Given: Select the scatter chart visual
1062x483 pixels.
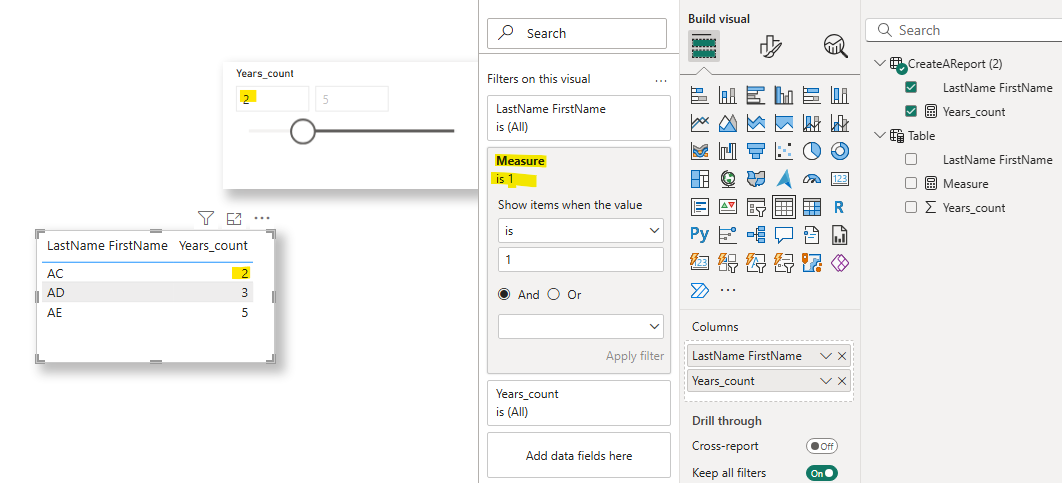Looking at the screenshot, I should pyautogui.click(x=784, y=151).
